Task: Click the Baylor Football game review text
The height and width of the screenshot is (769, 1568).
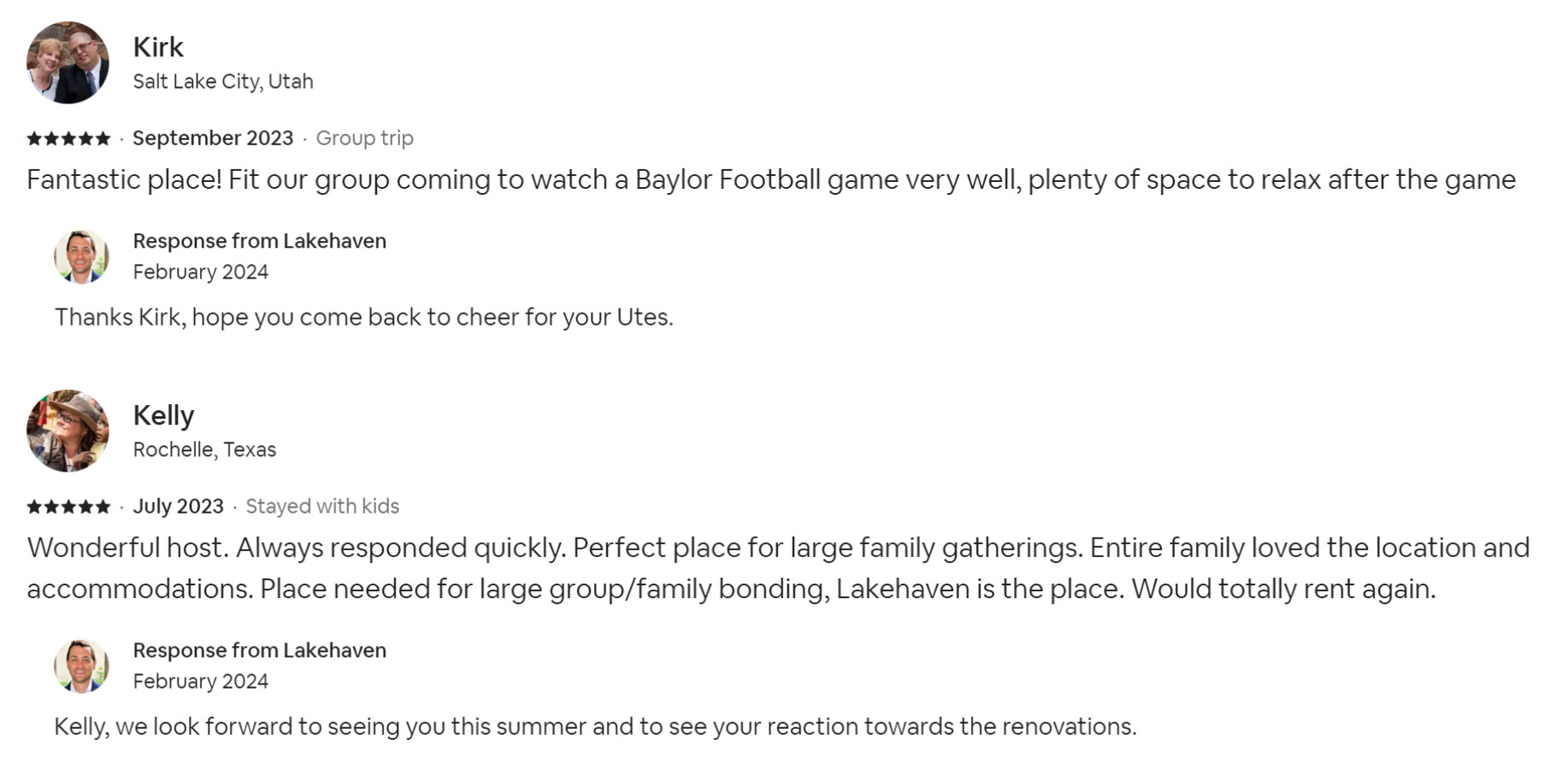Action: pos(769,180)
